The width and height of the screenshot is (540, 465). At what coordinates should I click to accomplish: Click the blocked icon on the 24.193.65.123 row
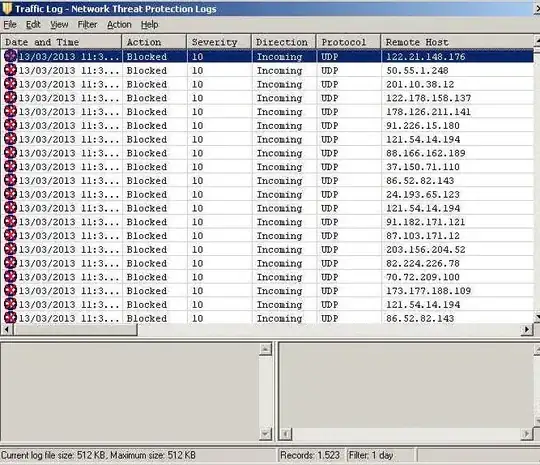(x=10, y=194)
